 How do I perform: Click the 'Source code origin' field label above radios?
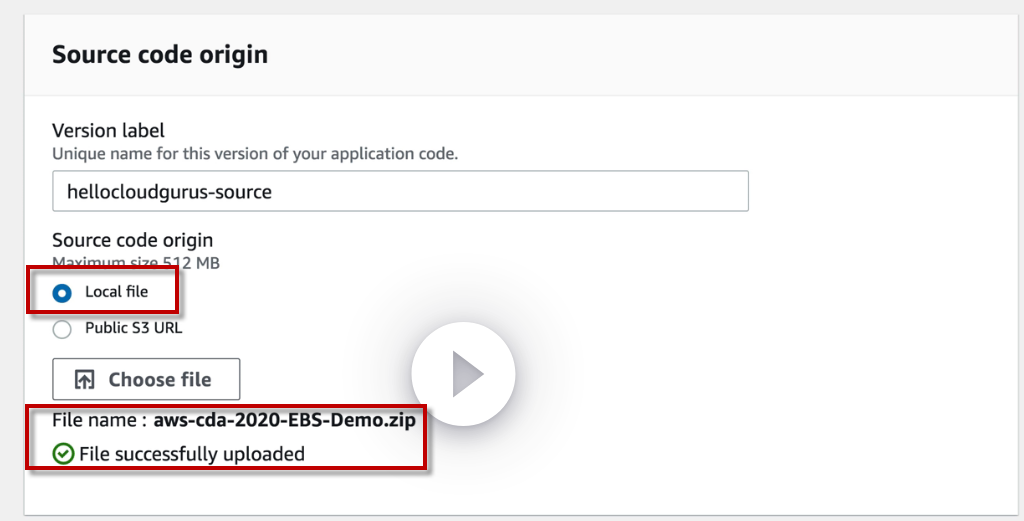[x=132, y=240]
